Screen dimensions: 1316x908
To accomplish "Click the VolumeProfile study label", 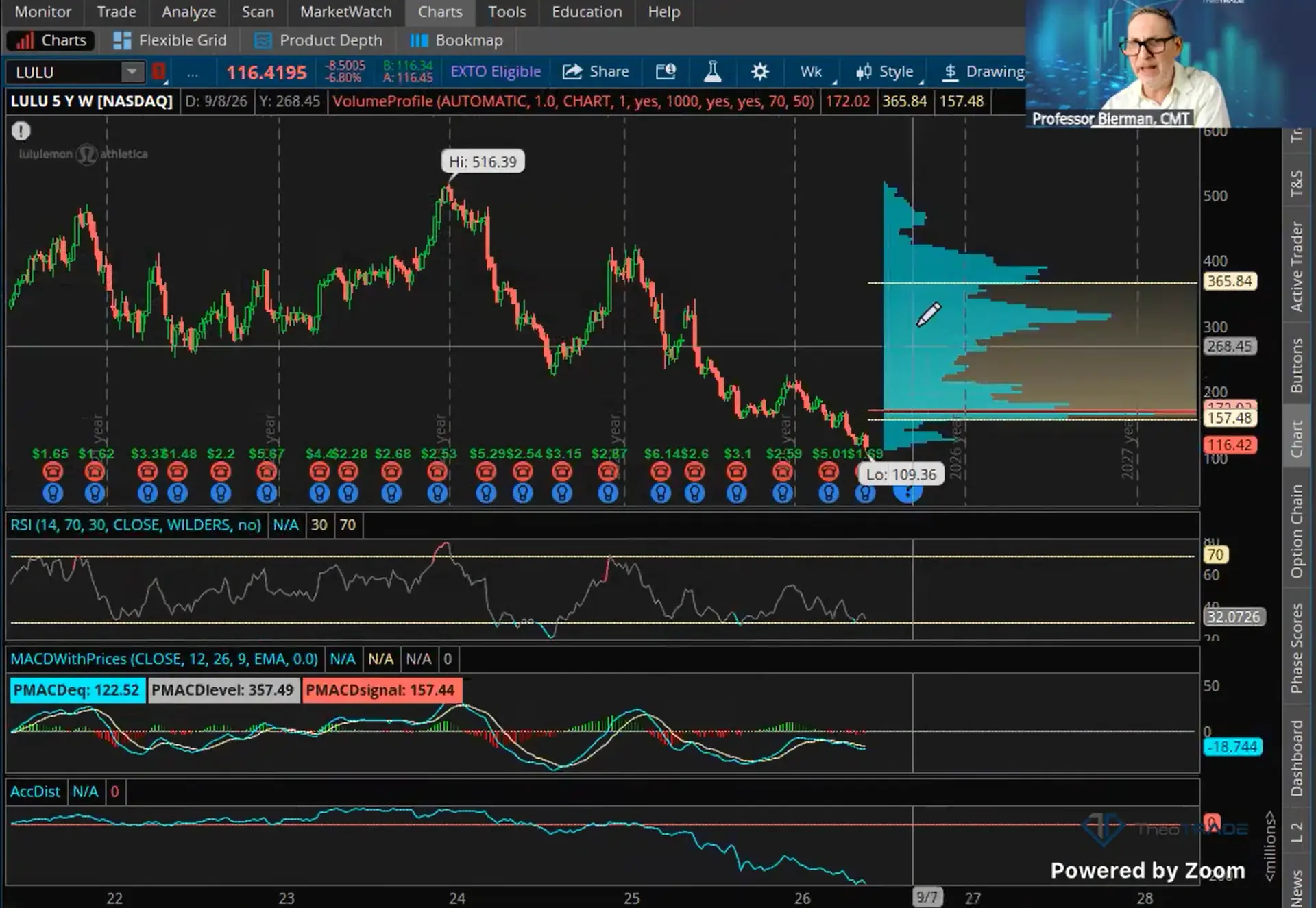I will [573, 101].
